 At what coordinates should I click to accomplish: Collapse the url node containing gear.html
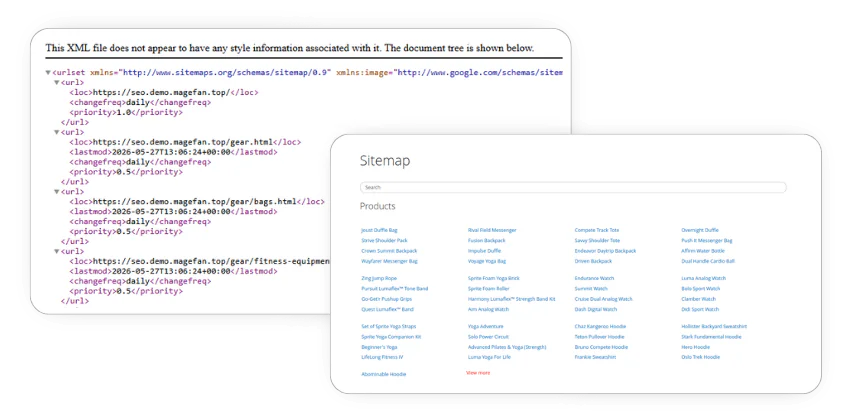click(56, 132)
